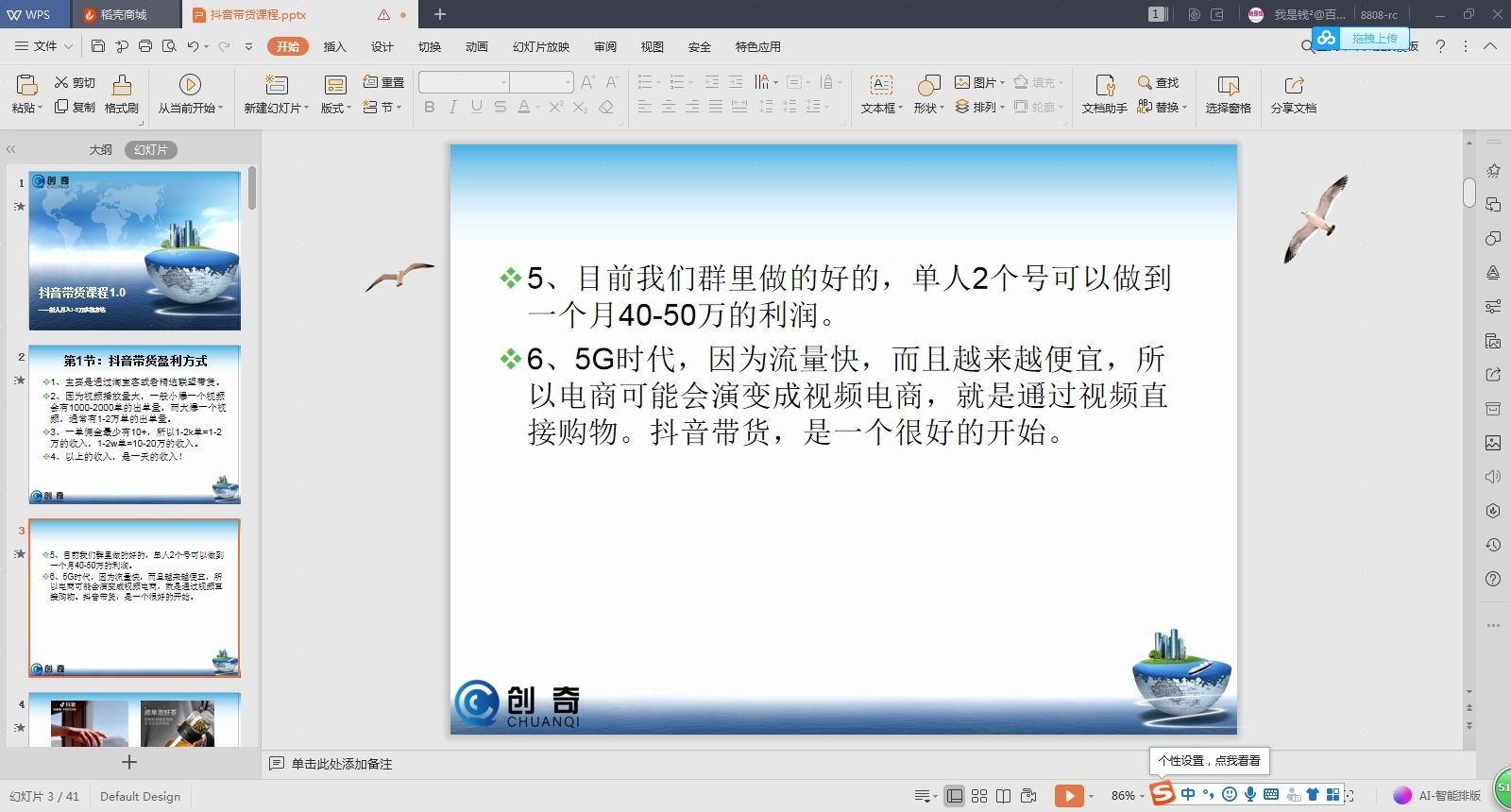Toggle Bold formatting
1511x812 pixels.
click(430, 107)
